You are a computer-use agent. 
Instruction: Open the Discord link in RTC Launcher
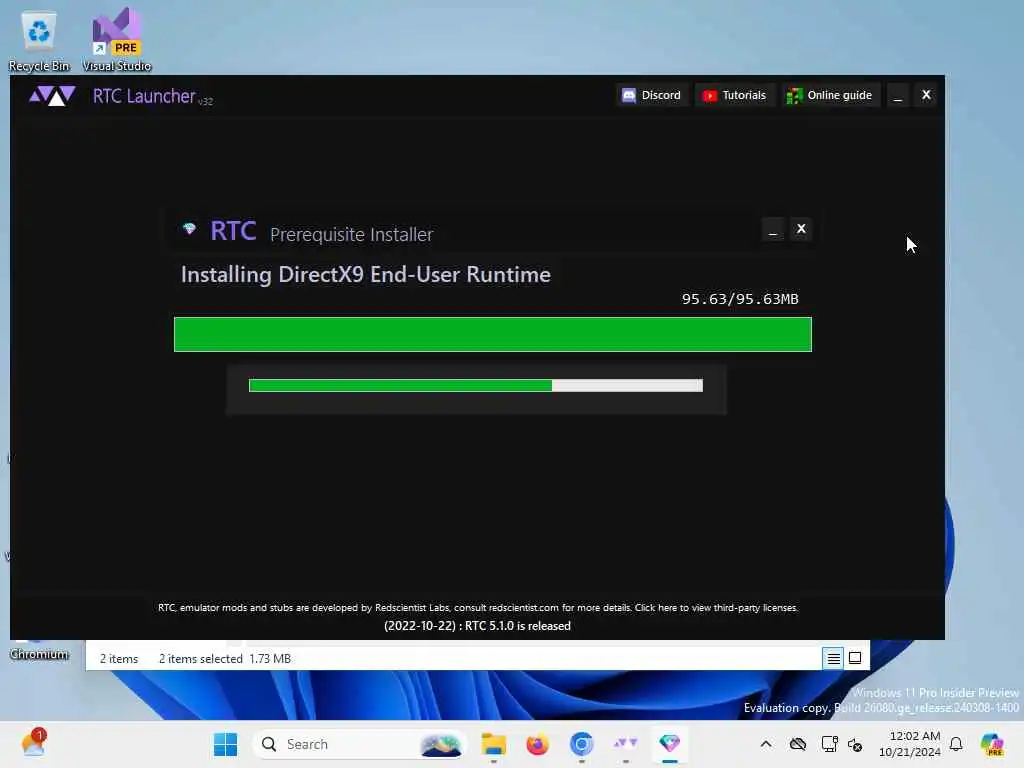point(651,95)
